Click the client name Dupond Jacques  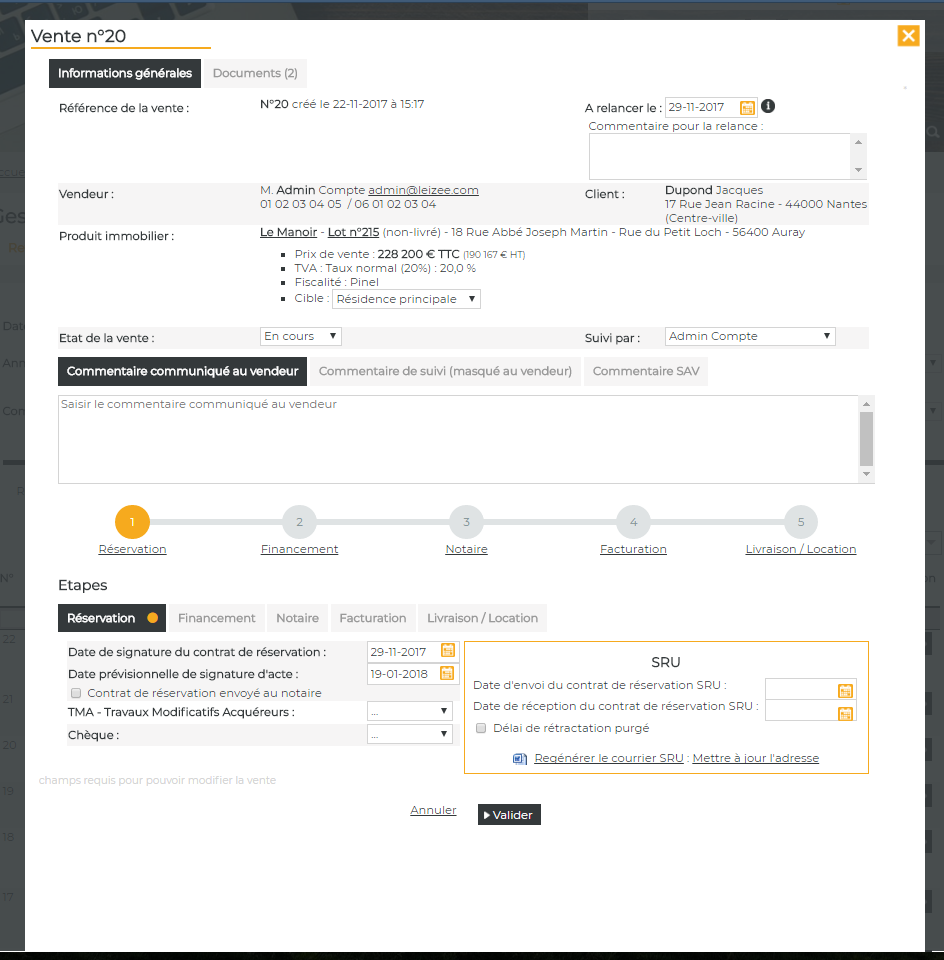(714, 190)
